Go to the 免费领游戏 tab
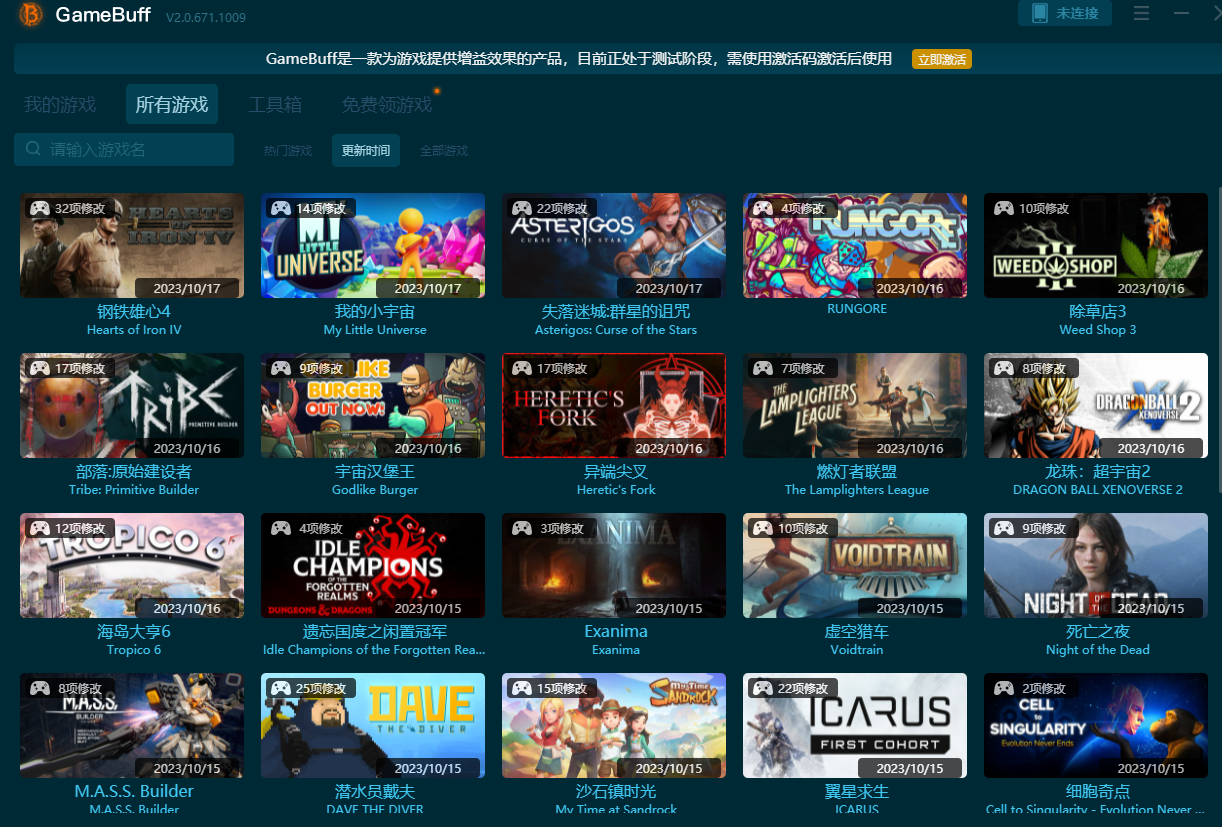Viewport: 1222px width, 827px height. click(387, 105)
